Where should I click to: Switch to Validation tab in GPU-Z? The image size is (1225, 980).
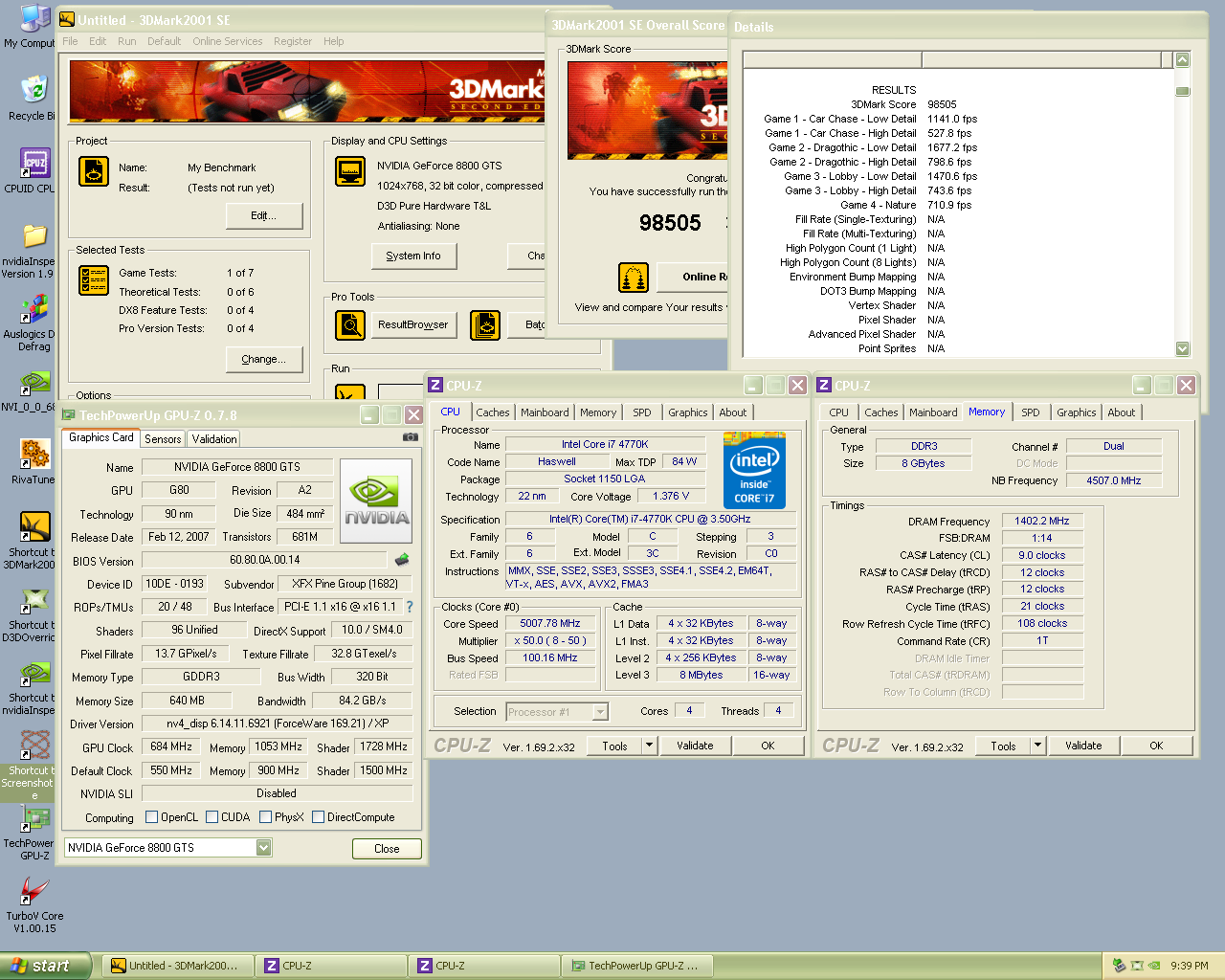tap(214, 439)
